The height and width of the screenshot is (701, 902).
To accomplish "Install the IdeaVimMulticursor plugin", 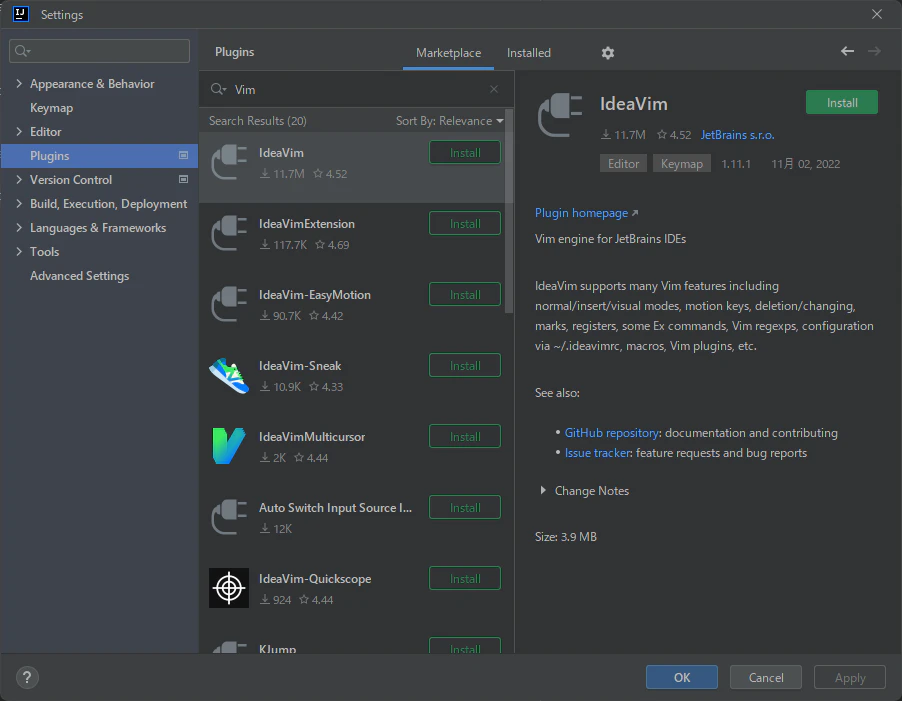I will tap(465, 436).
